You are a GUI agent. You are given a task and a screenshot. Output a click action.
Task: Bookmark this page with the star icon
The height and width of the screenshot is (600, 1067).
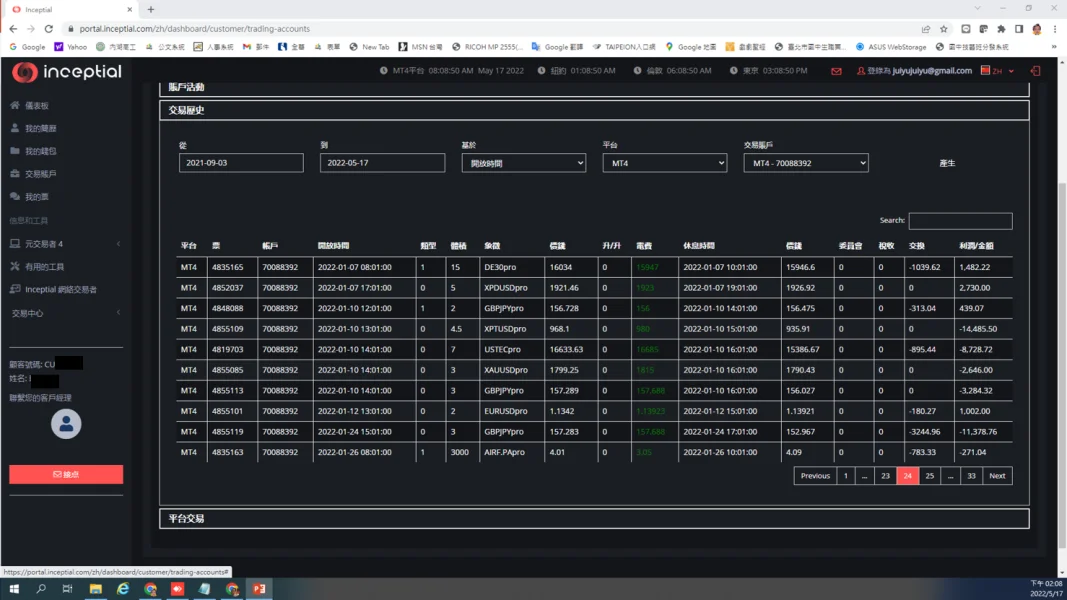tap(943, 29)
